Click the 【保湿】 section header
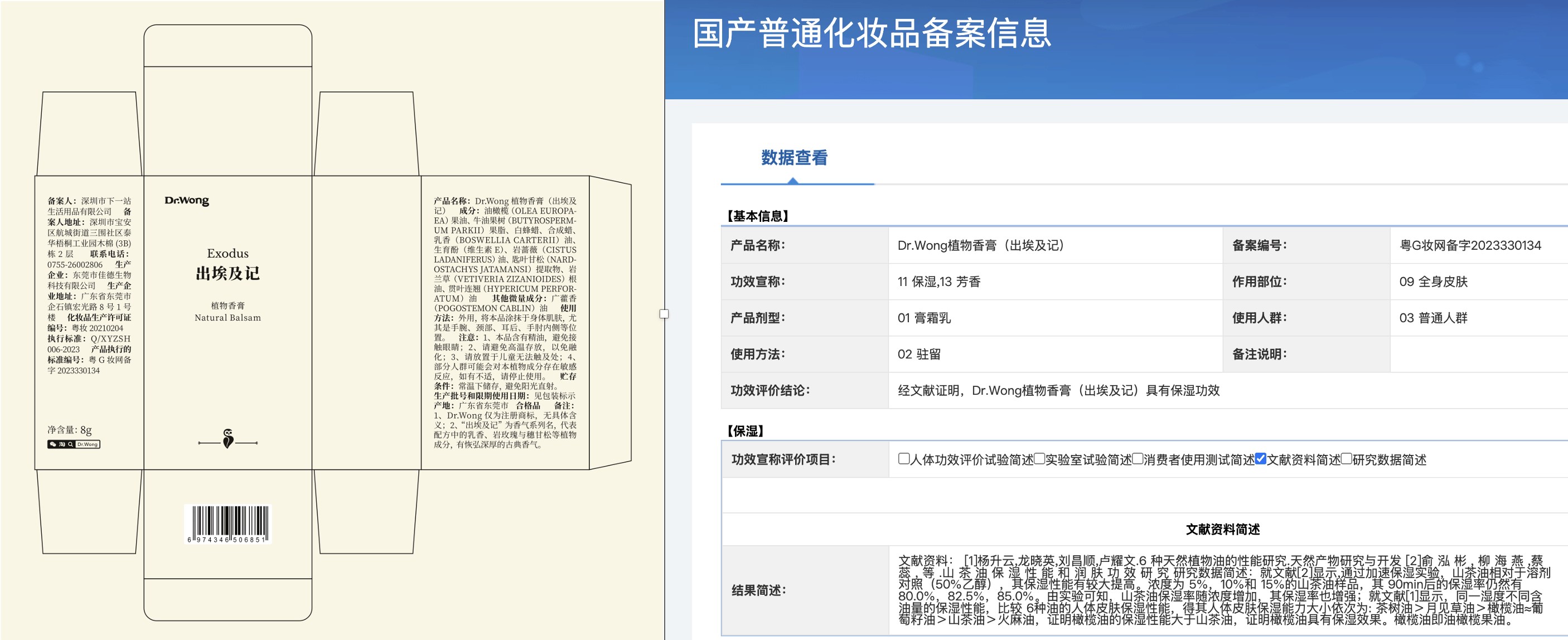Screen dimensions: 1568x640 point(745,431)
